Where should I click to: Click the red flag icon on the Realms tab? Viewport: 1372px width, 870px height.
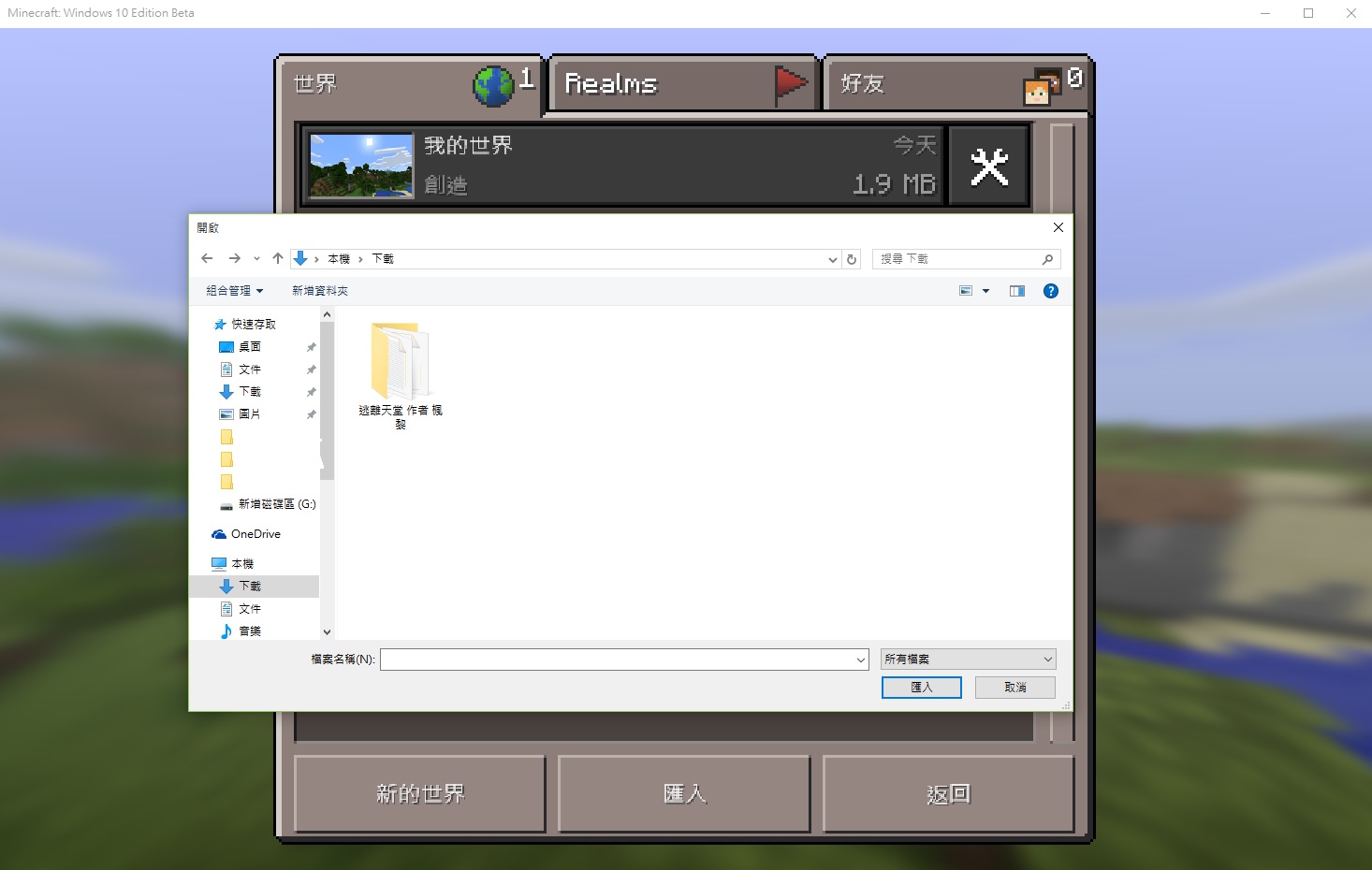pyautogui.click(x=792, y=84)
